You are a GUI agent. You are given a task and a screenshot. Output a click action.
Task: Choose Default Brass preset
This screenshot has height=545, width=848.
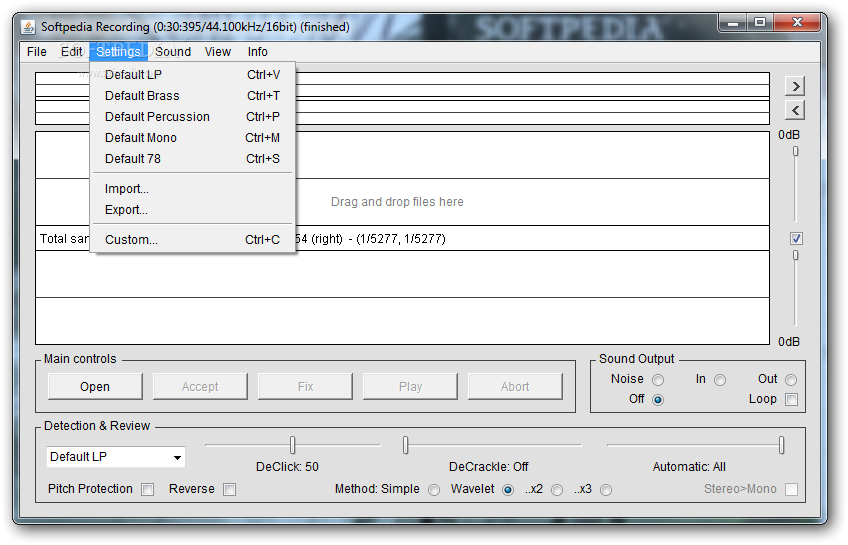click(193, 96)
